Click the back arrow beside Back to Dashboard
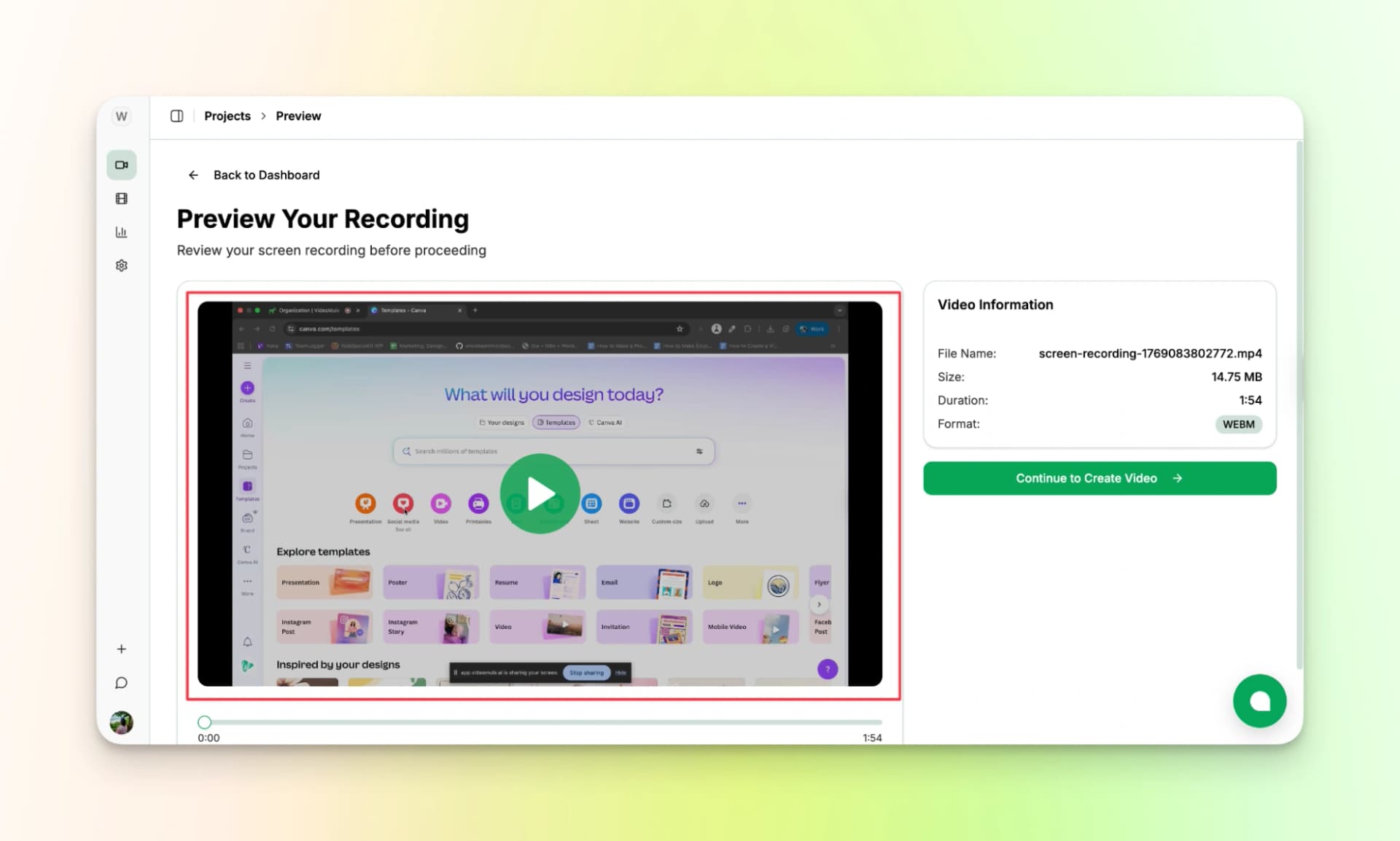 192,175
